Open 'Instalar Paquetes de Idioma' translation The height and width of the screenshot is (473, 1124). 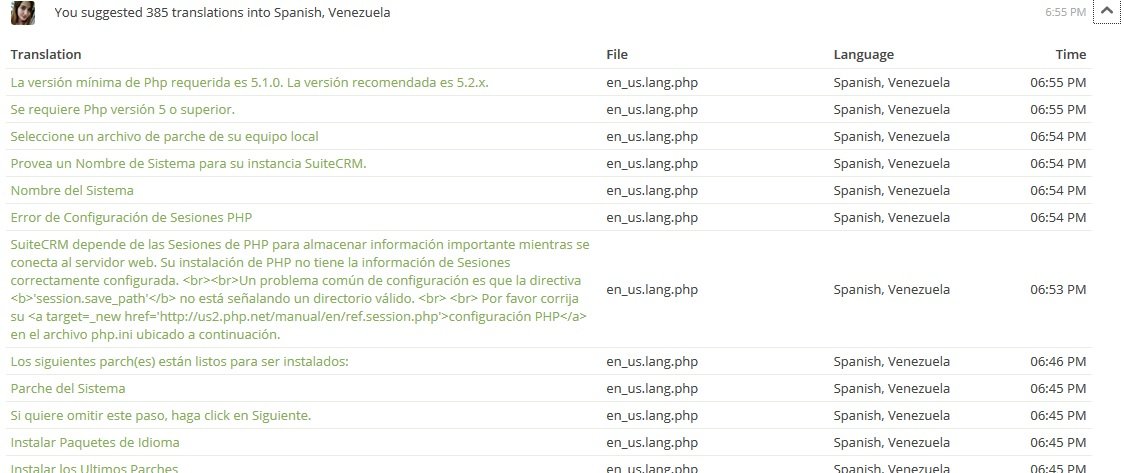(95, 443)
